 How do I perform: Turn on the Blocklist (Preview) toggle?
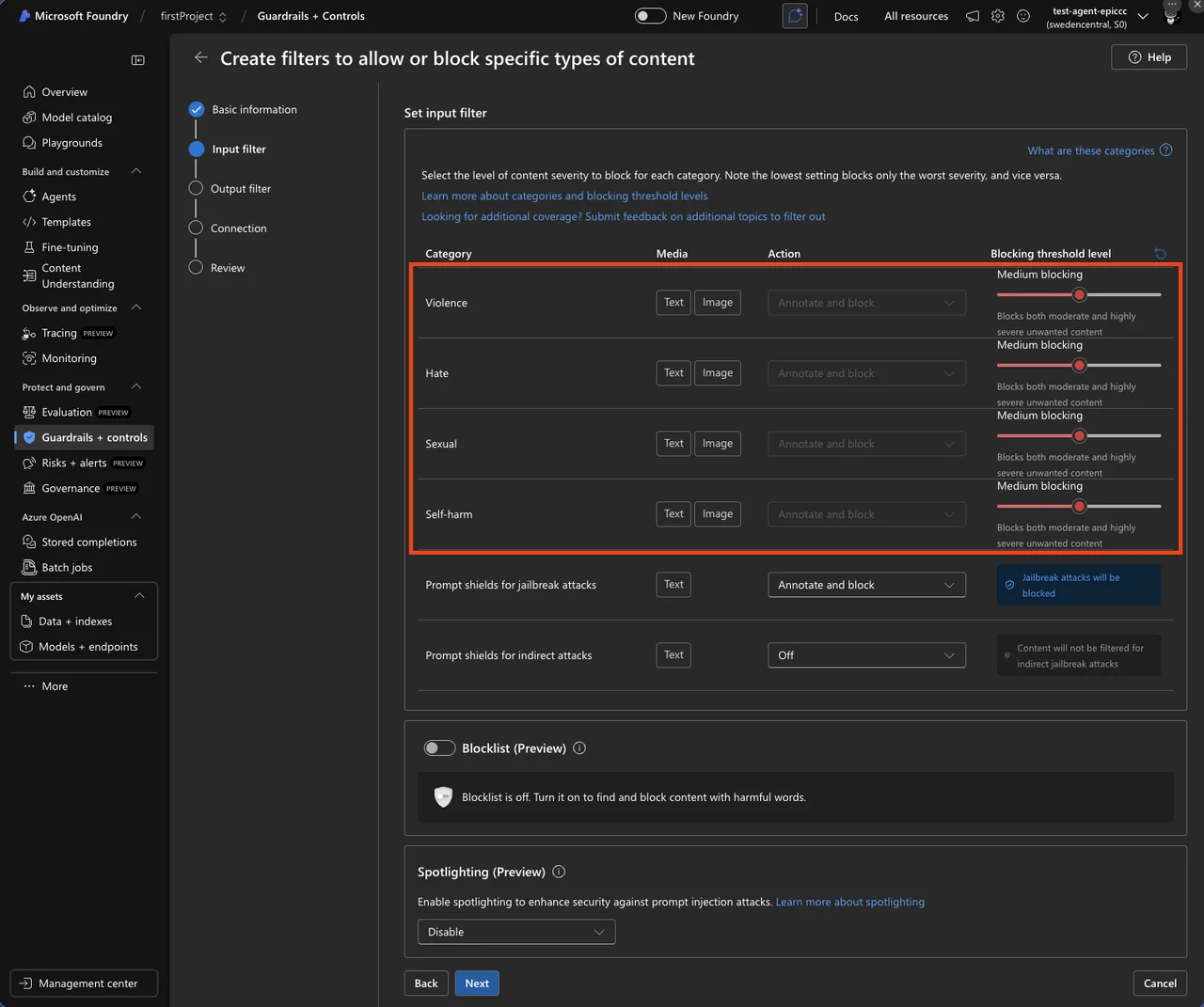[439, 748]
